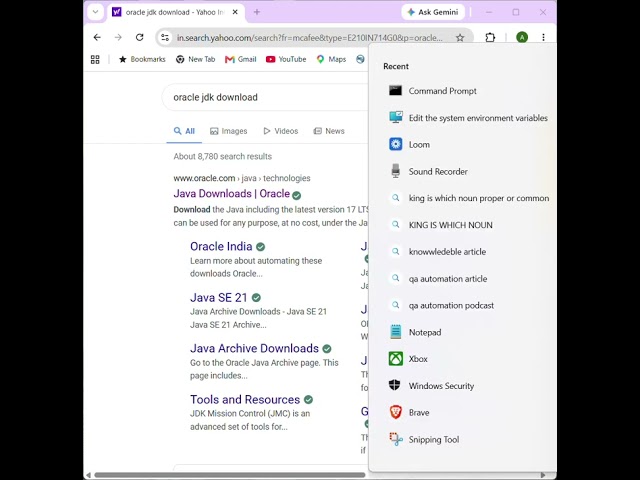This screenshot has width=640, height=480.
Task: Open Edit the system environment variables
Action: [468, 118]
